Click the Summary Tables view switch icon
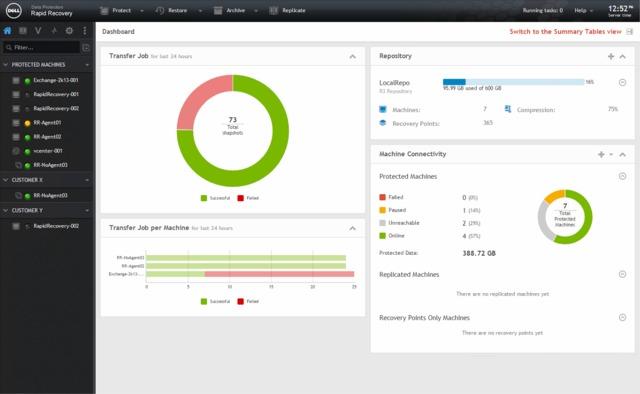 click(x=629, y=31)
